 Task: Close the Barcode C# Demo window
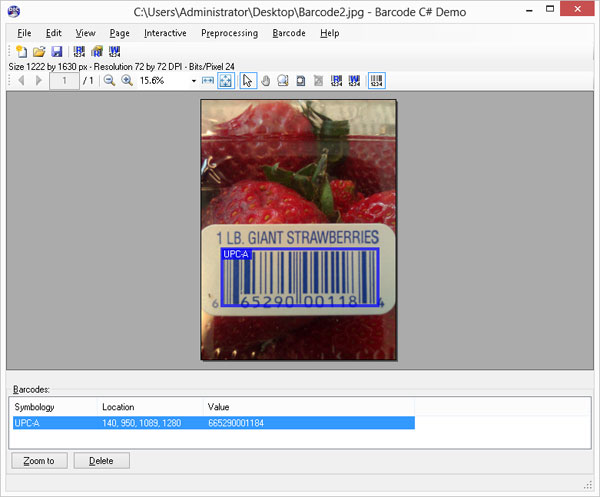point(577,8)
